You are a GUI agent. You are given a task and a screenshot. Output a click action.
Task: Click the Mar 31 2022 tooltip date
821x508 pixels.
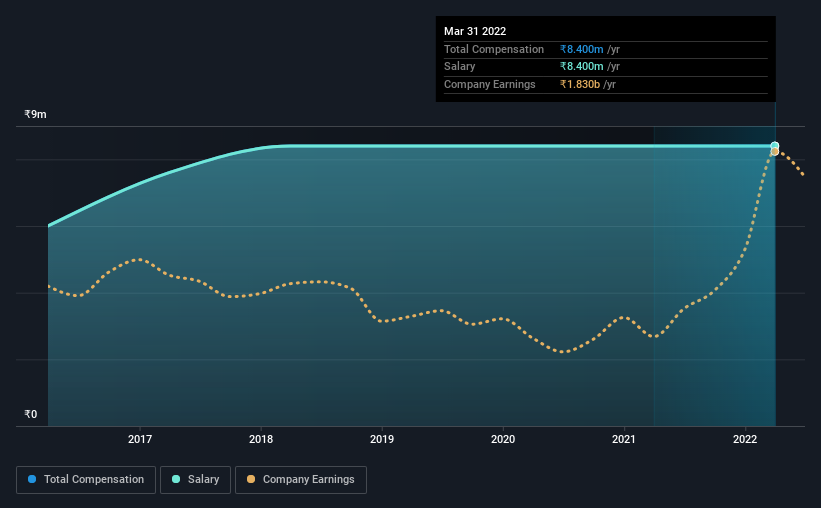pos(475,31)
